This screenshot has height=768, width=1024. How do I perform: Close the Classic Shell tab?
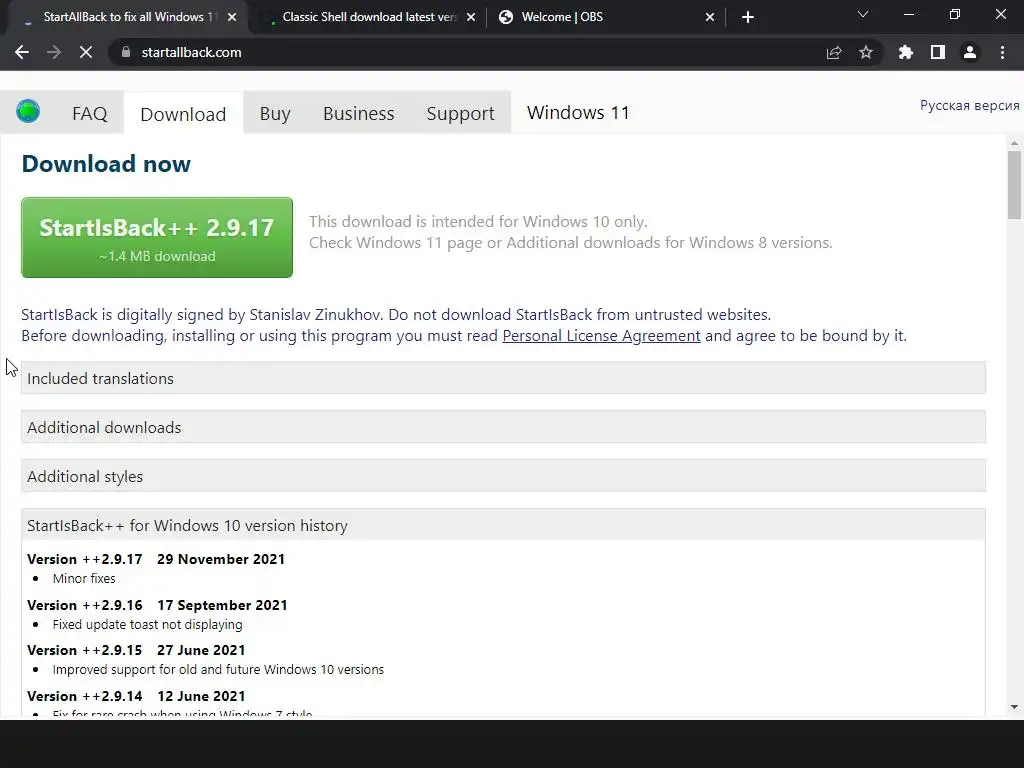(x=471, y=18)
